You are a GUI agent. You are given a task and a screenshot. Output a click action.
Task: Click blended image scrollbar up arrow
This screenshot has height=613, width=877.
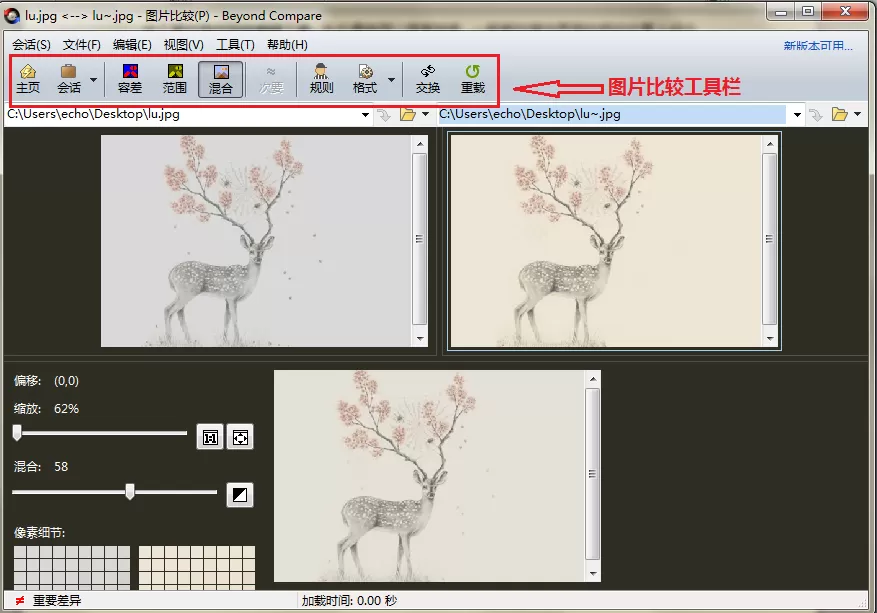pyautogui.click(x=593, y=379)
